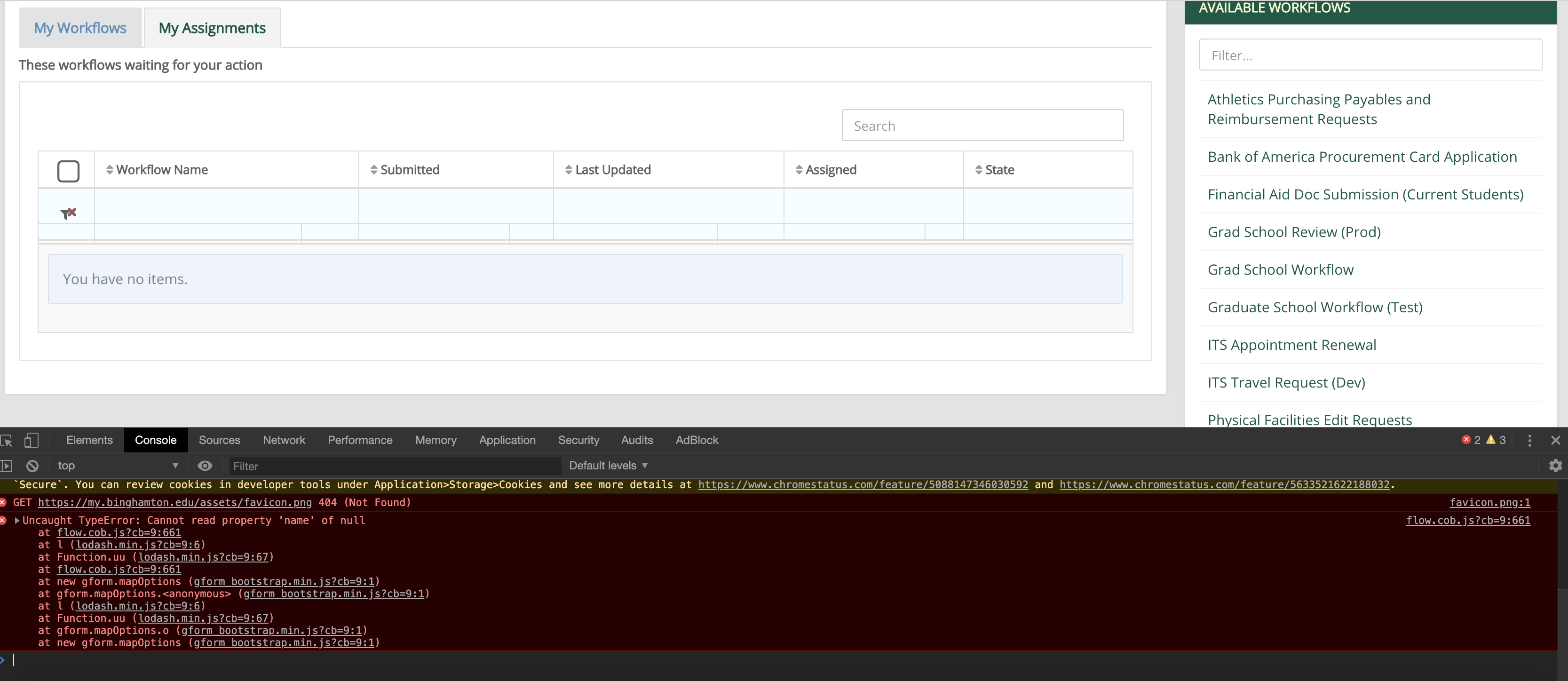Expand the Uncaught TypeError stack trace
The image size is (1568, 681).
[x=18, y=520]
